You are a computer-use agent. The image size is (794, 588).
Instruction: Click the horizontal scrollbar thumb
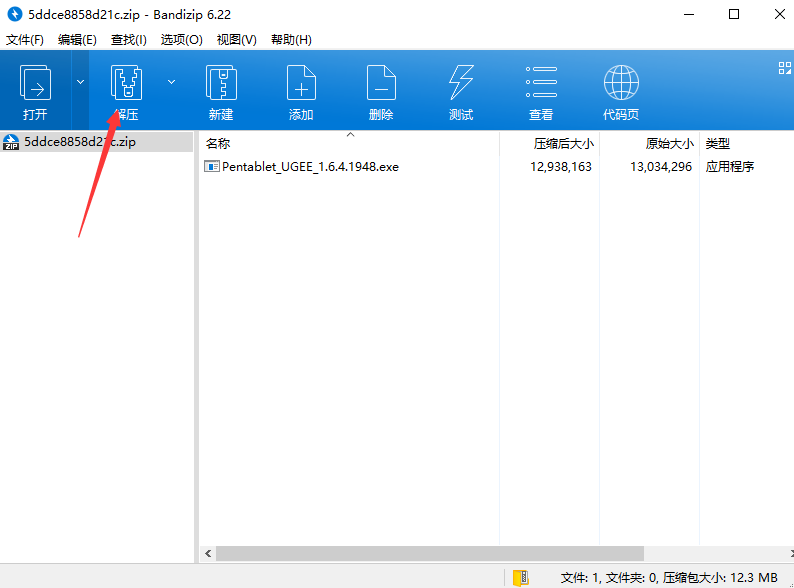pos(430,554)
